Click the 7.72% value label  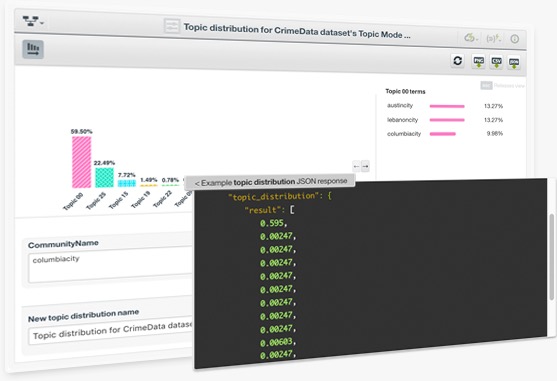click(x=127, y=175)
